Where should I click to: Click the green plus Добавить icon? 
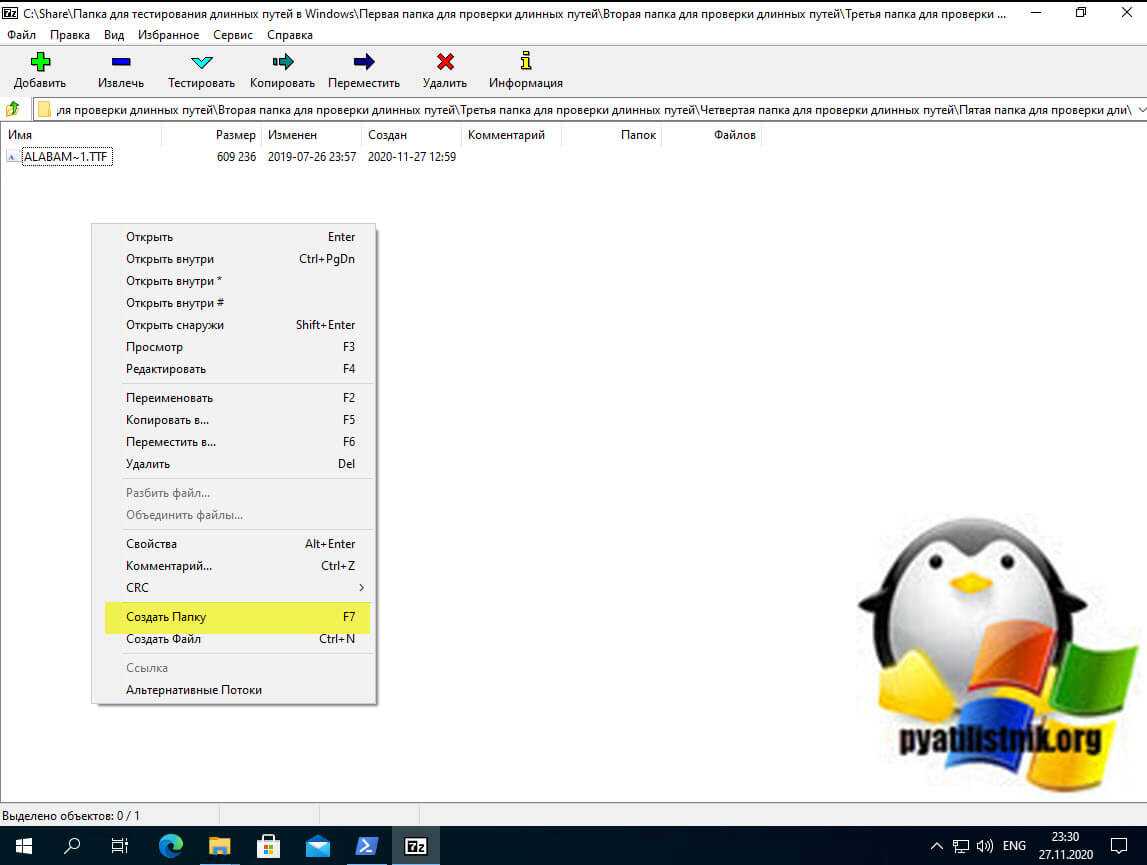40,63
